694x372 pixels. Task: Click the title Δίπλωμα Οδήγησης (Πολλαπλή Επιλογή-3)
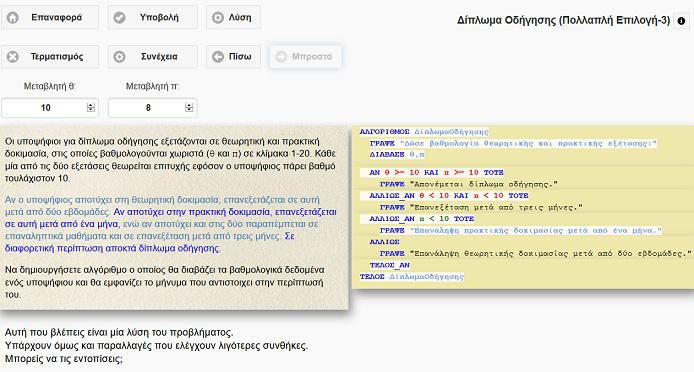tap(563, 20)
